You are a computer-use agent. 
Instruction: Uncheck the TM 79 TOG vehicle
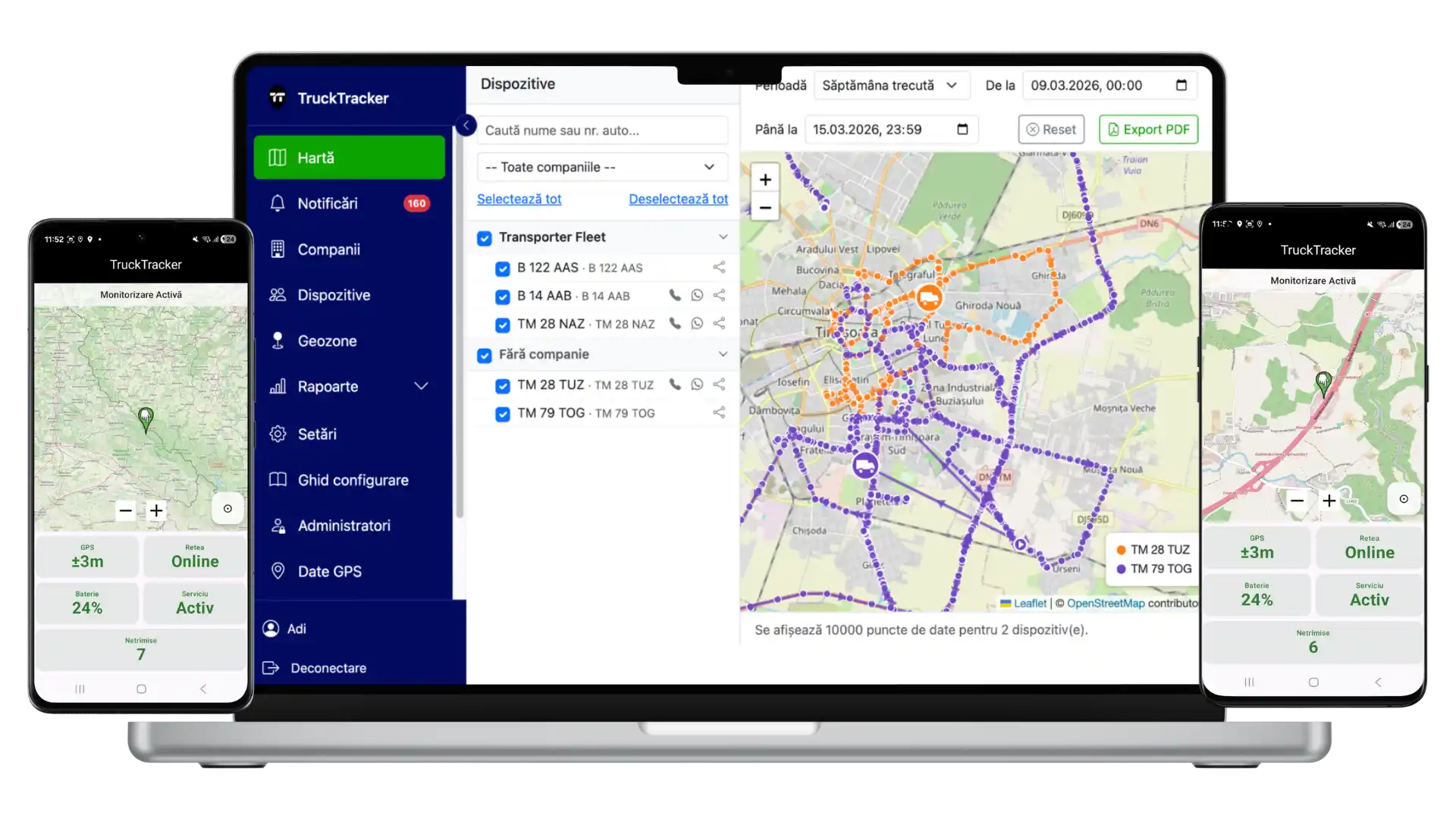click(502, 414)
